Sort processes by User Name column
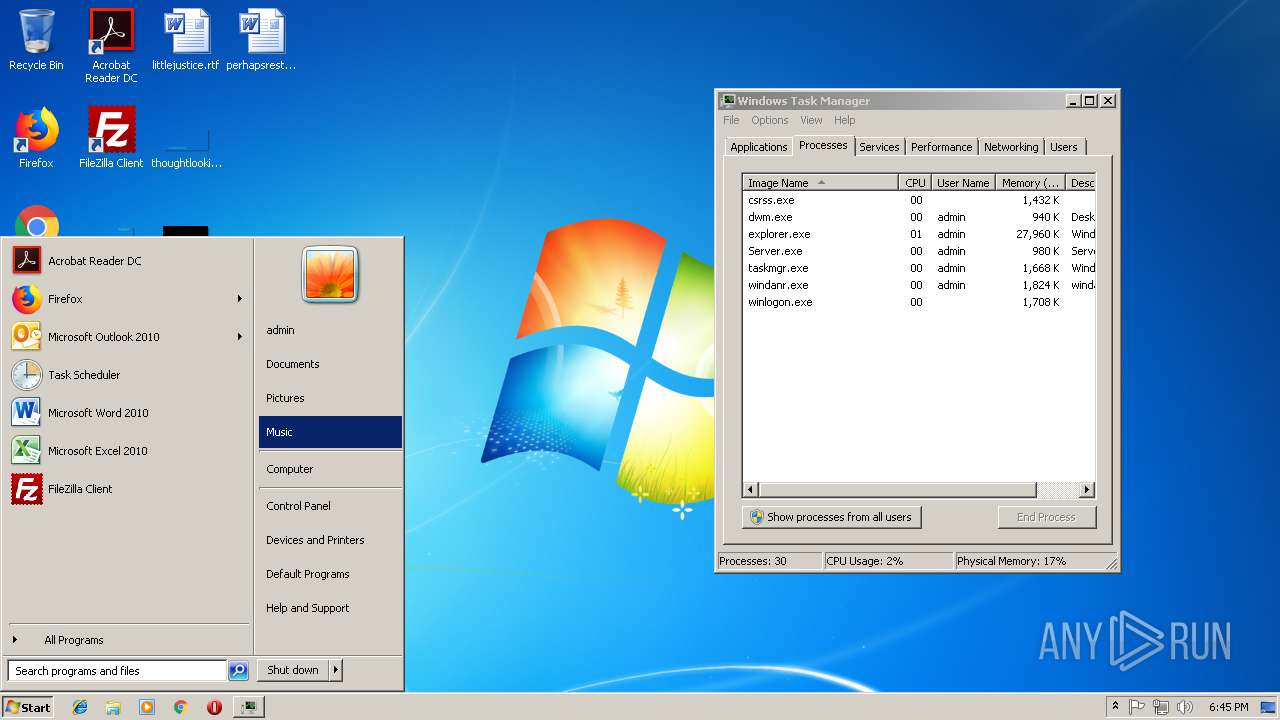1280x720 pixels. (963, 183)
